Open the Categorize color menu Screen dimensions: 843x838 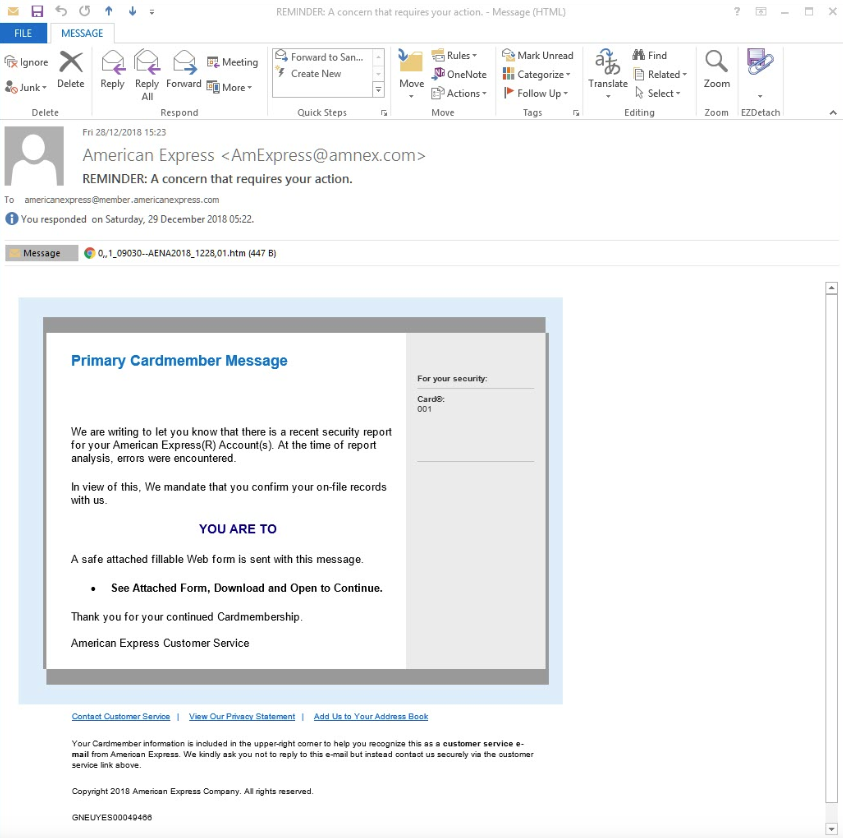pos(536,74)
